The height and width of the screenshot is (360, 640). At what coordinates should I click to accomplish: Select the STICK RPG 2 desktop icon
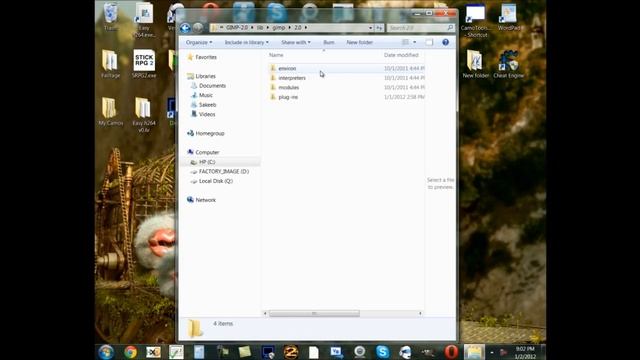(x=144, y=64)
